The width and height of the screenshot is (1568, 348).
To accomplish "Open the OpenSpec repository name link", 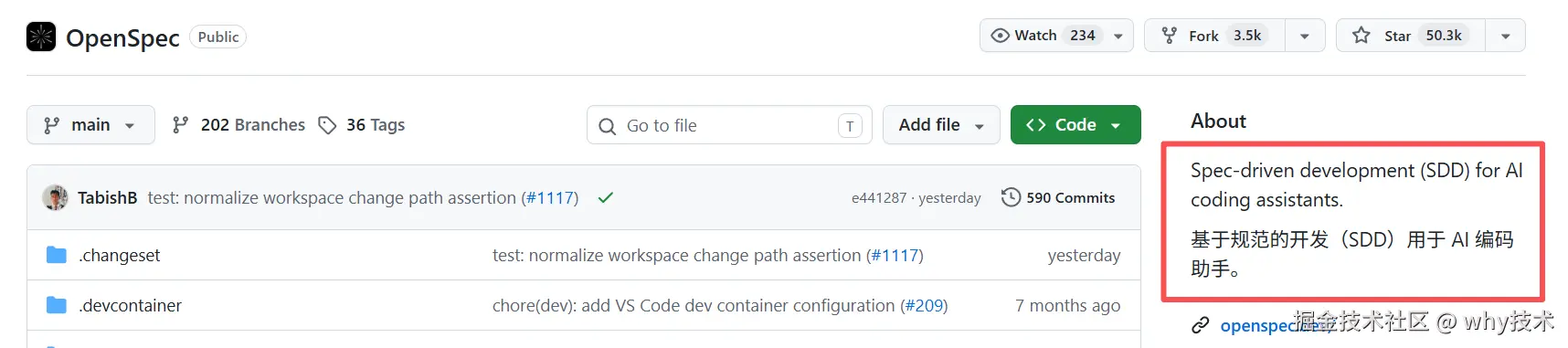I will coord(122,37).
